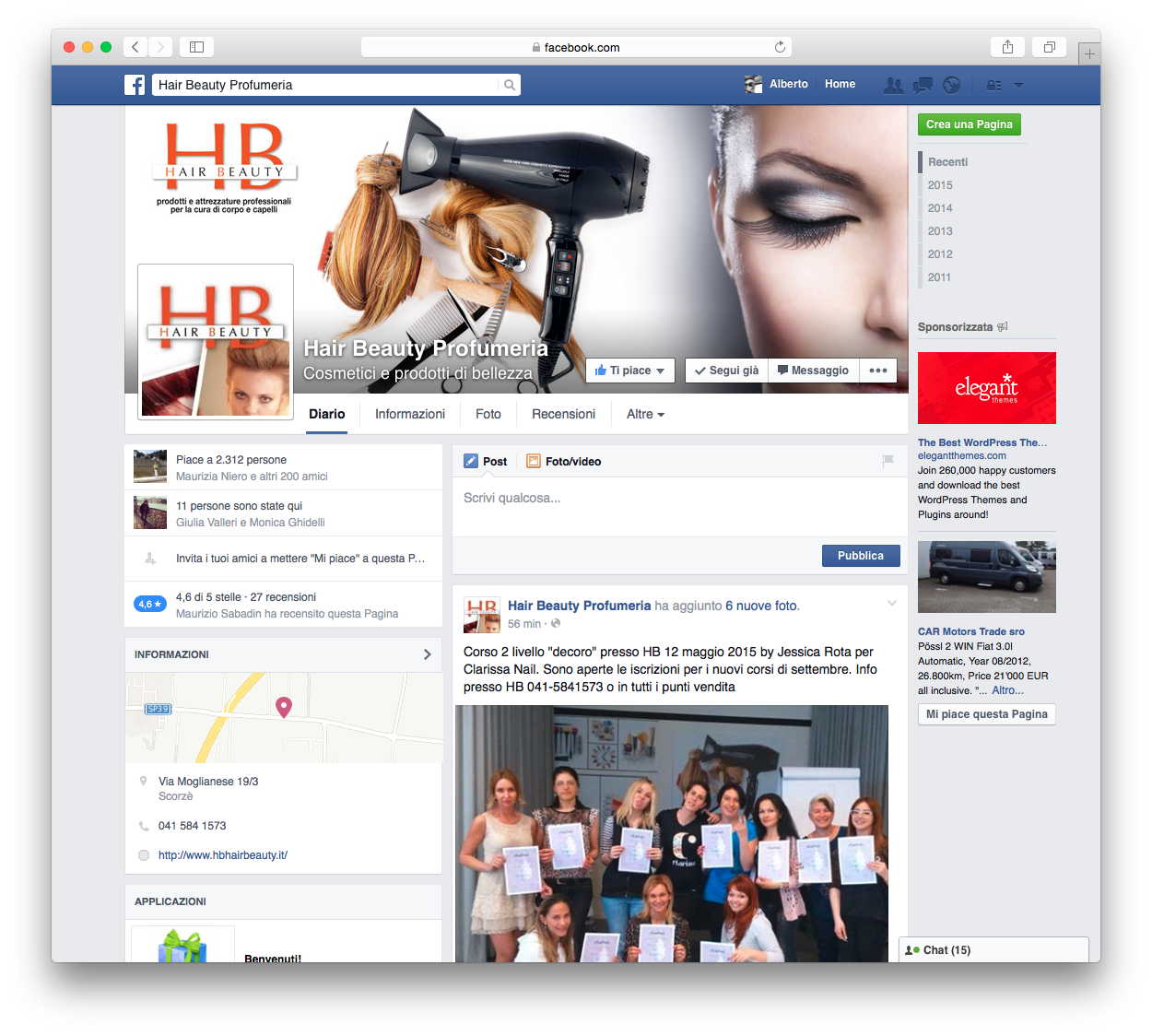Screen dimensions: 1152x1036
Task: Open http://www.hbhairbeauty.it/ website link
Action: point(223,855)
